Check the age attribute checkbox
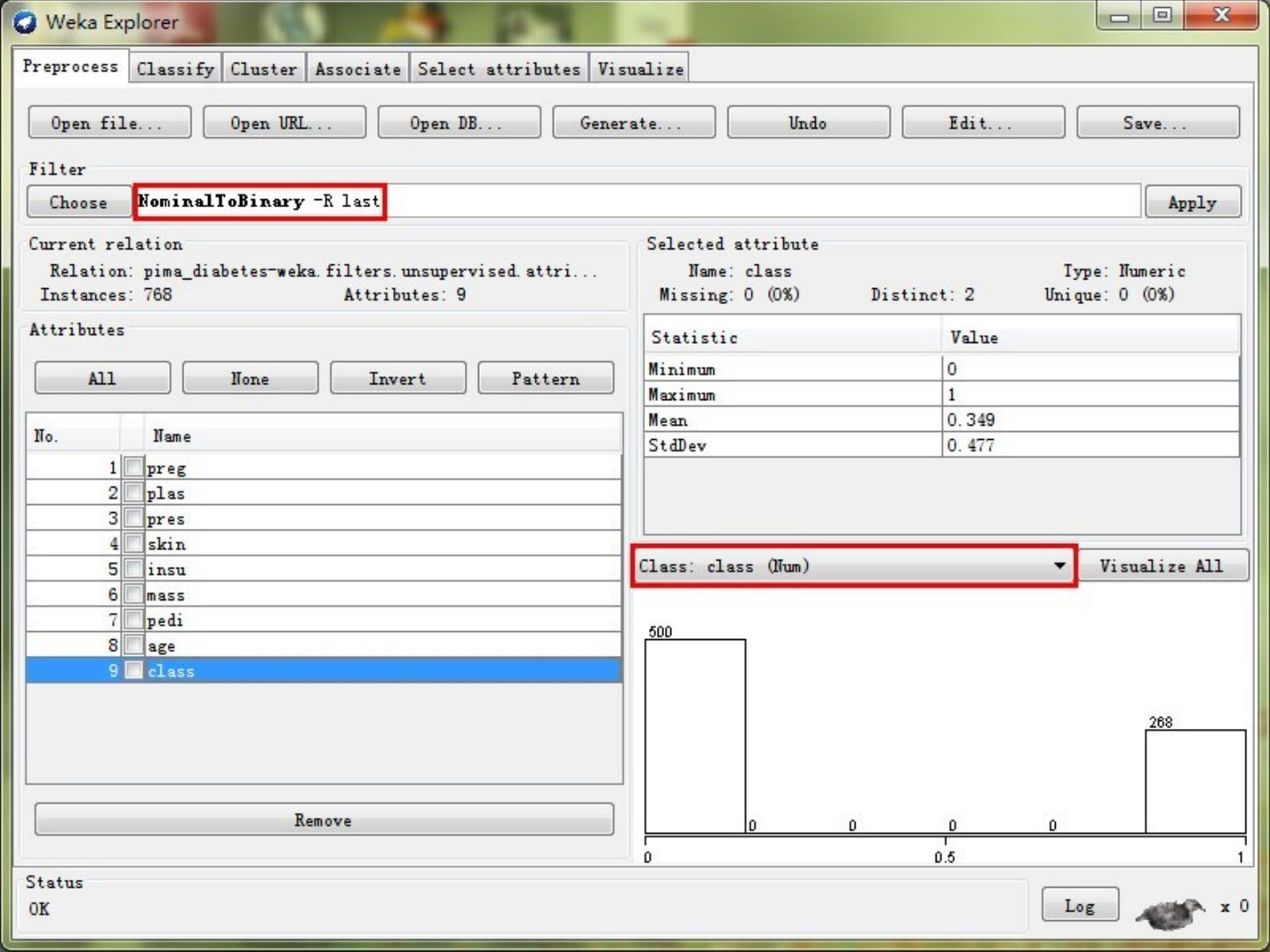 tap(133, 645)
